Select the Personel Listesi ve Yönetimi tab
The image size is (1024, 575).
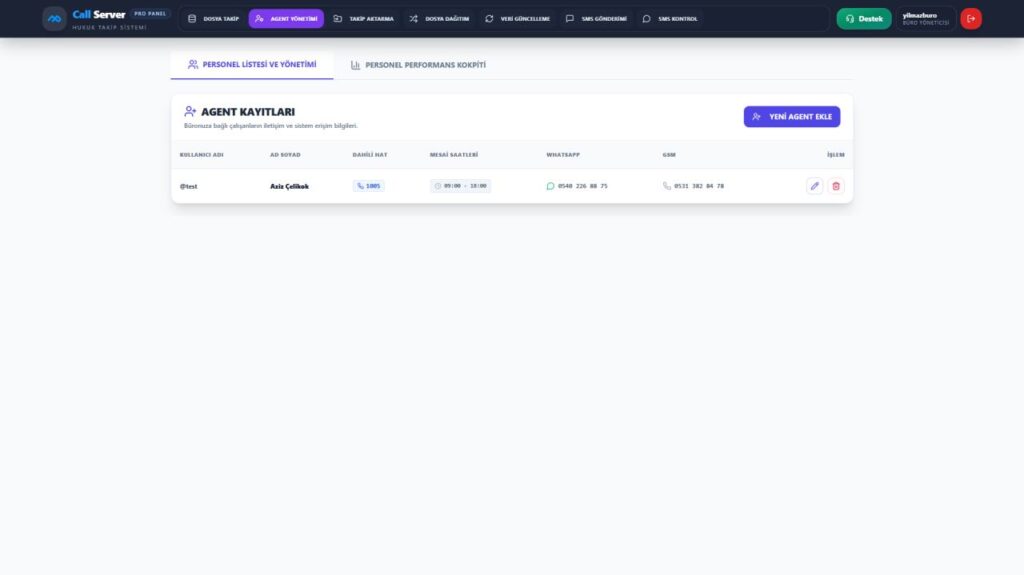(x=251, y=65)
